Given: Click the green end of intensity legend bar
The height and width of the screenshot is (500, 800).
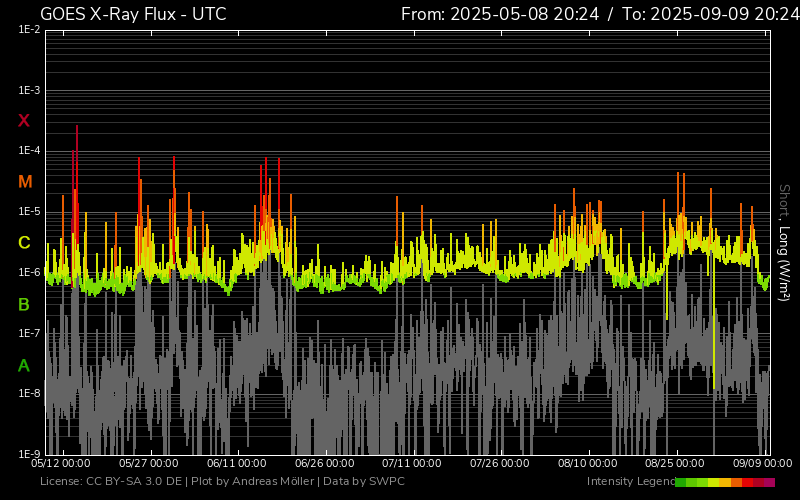Looking at the screenshot, I should (x=681, y=482).
